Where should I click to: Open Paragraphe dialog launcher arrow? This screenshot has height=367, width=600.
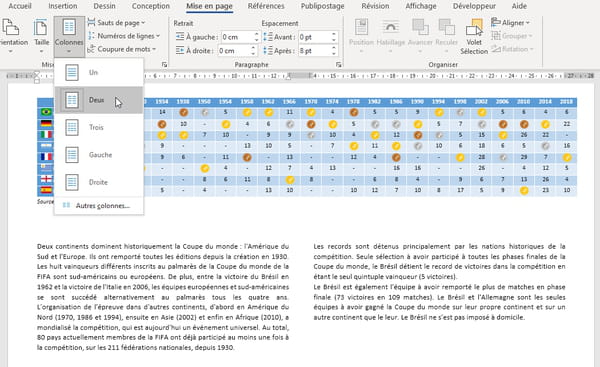coord(339,65)
